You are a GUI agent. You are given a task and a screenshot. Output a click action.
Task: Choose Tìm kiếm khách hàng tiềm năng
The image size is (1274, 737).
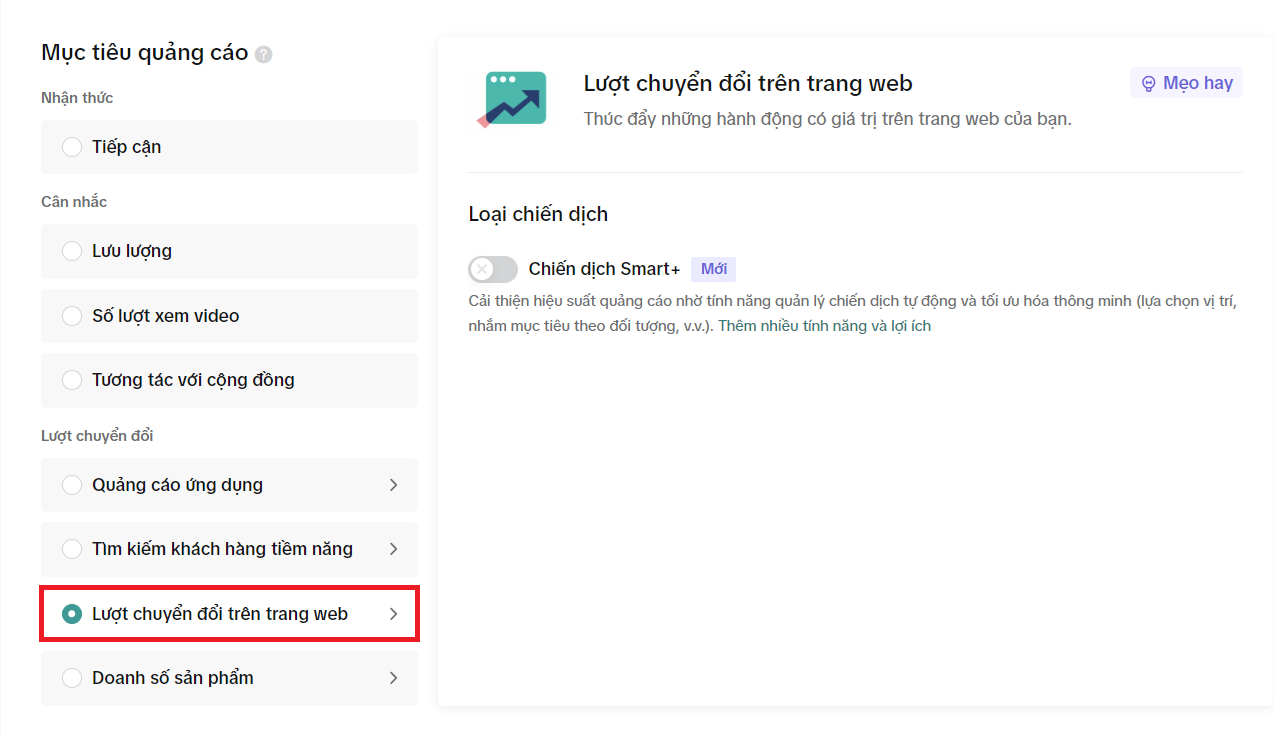coord(229,549)
